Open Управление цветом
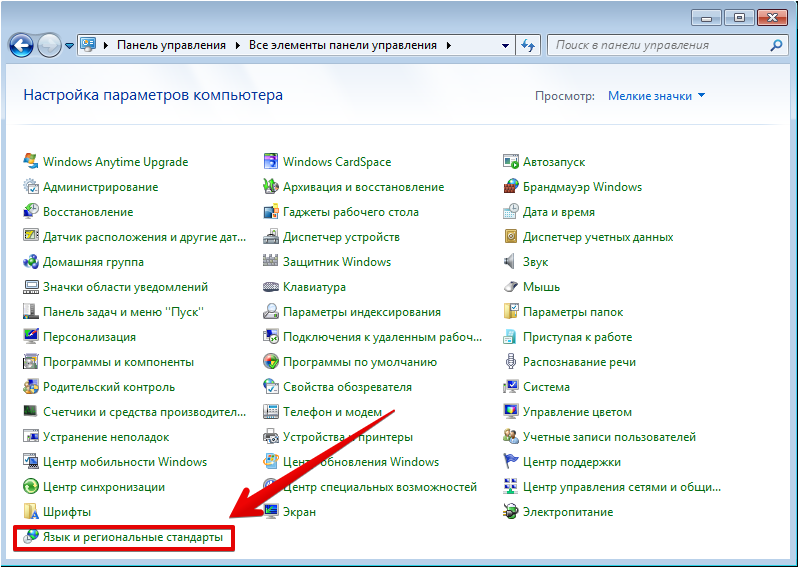 pyautogui.click(x=568, y=412)
